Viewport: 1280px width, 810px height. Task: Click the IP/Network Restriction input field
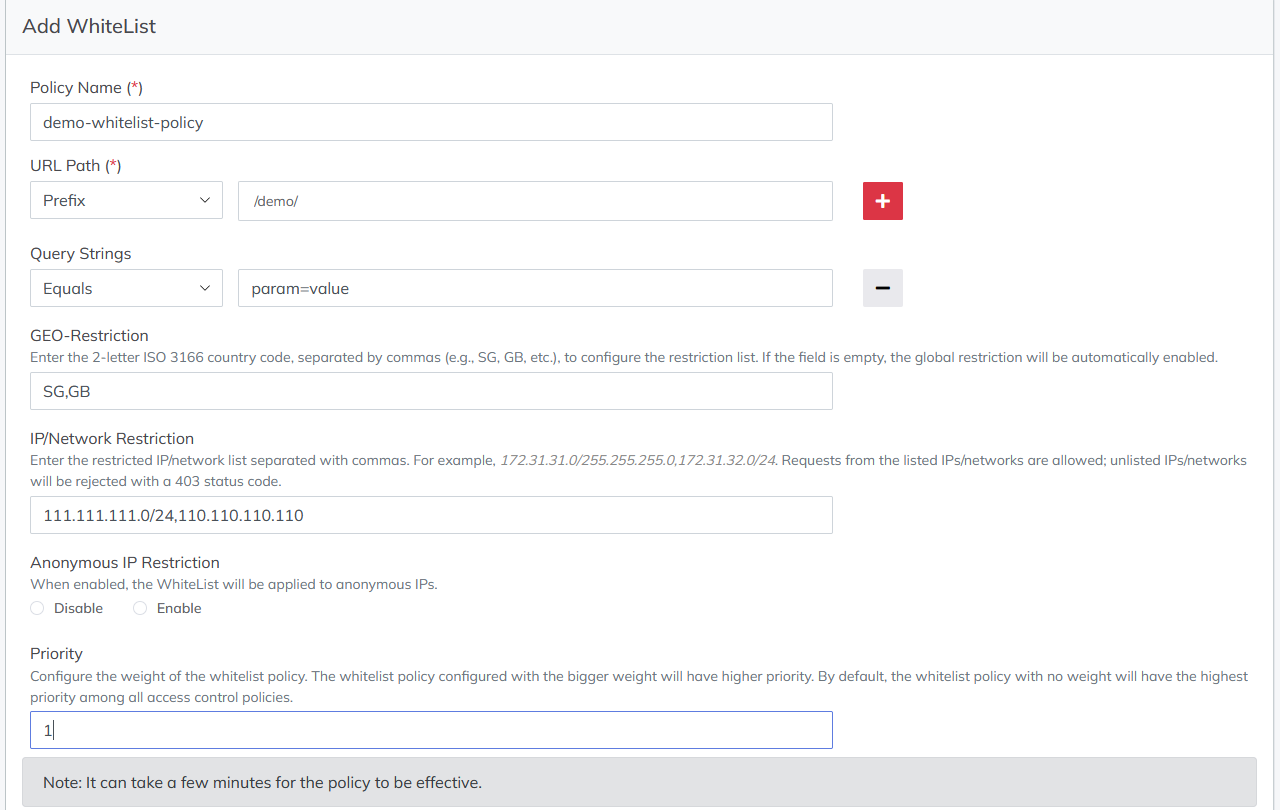click(x=431, y=515)
